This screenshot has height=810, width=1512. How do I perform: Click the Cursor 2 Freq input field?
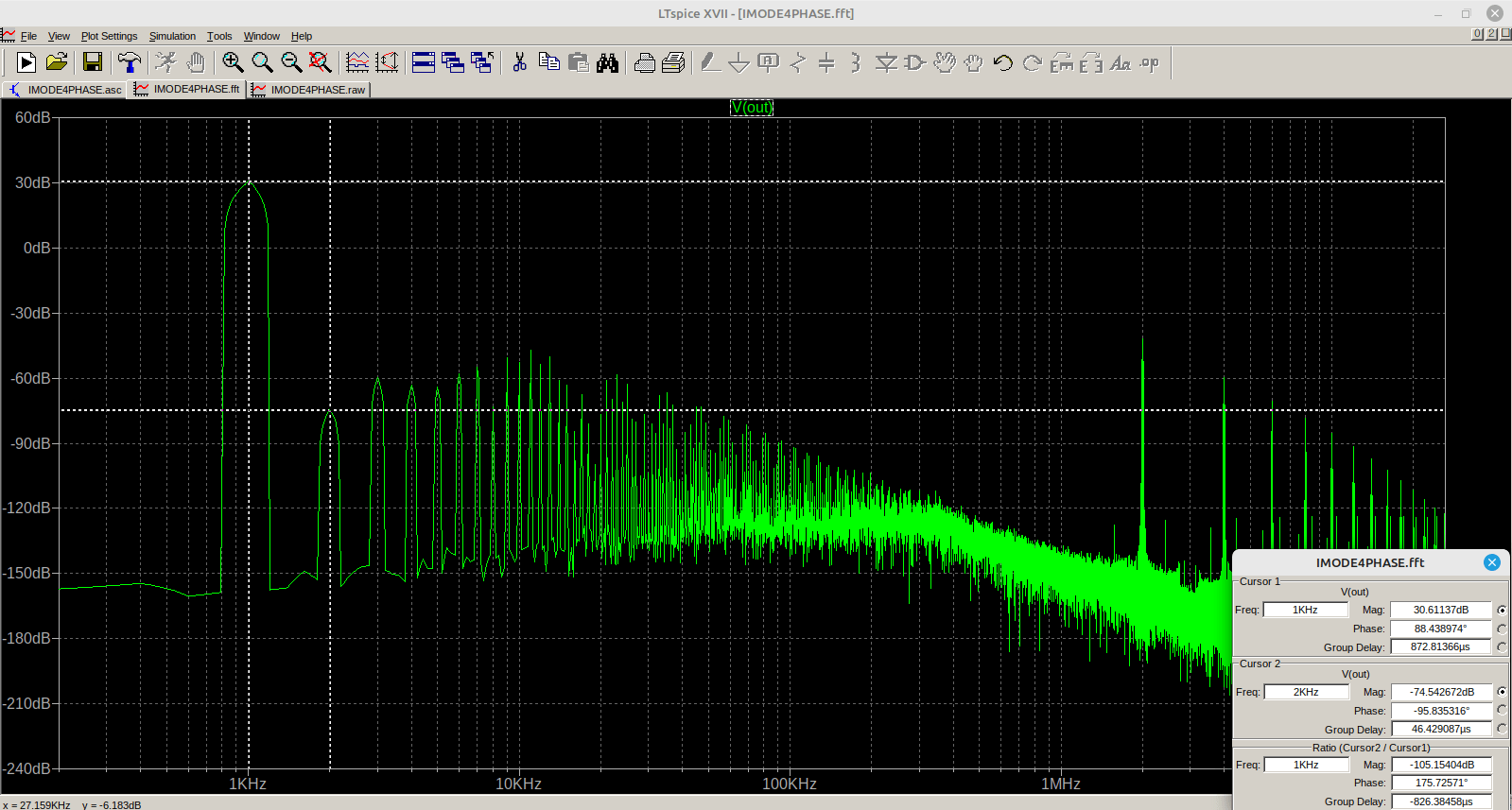point(1306,692)
